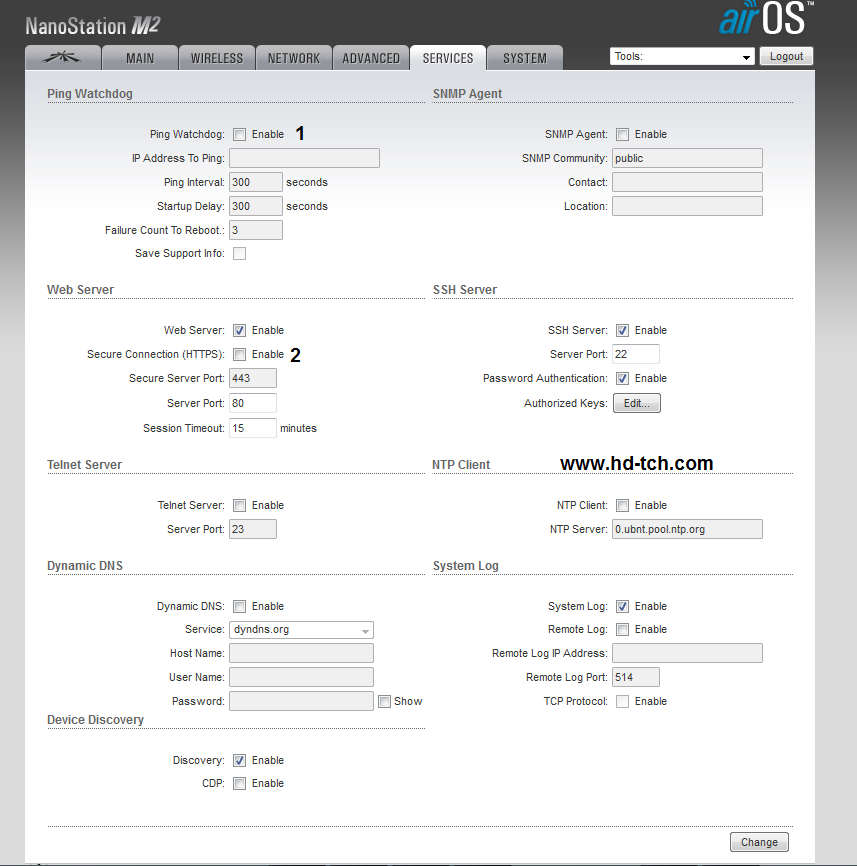Switch to the MAIN tab
The image size is (857, 866).
coord(140,58)
